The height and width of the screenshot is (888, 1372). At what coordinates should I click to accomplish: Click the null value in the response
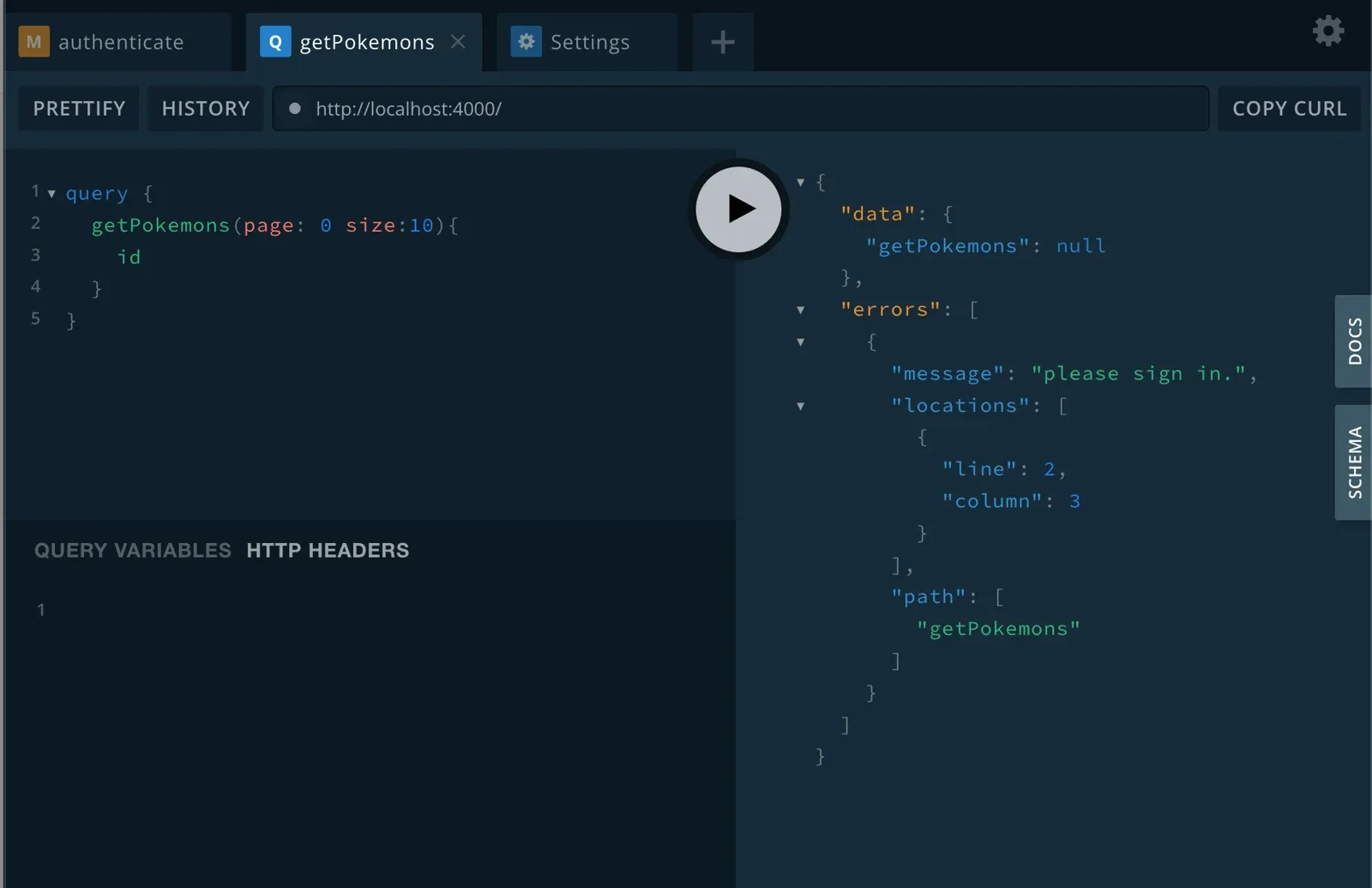pyautogui.click(x=1080, y=246)
